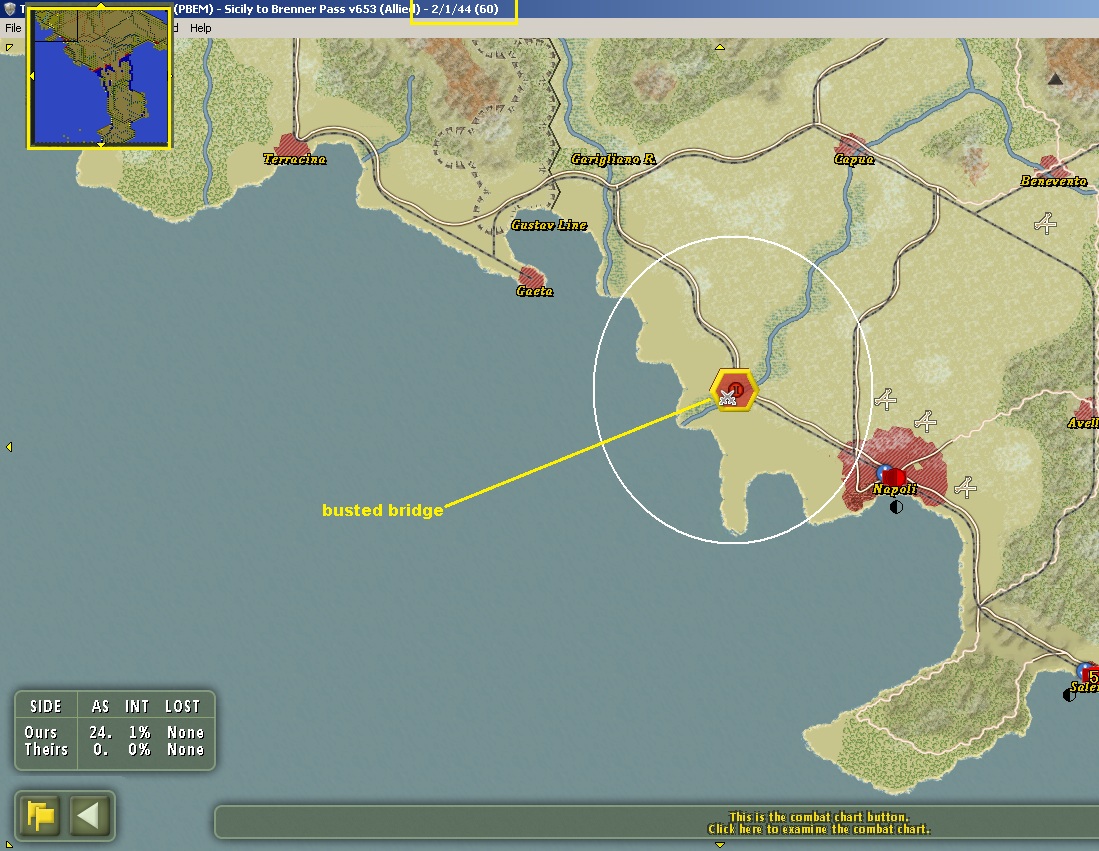
Task: Click the half-circle marker beside Salerno
Action: click(1069, 695)
